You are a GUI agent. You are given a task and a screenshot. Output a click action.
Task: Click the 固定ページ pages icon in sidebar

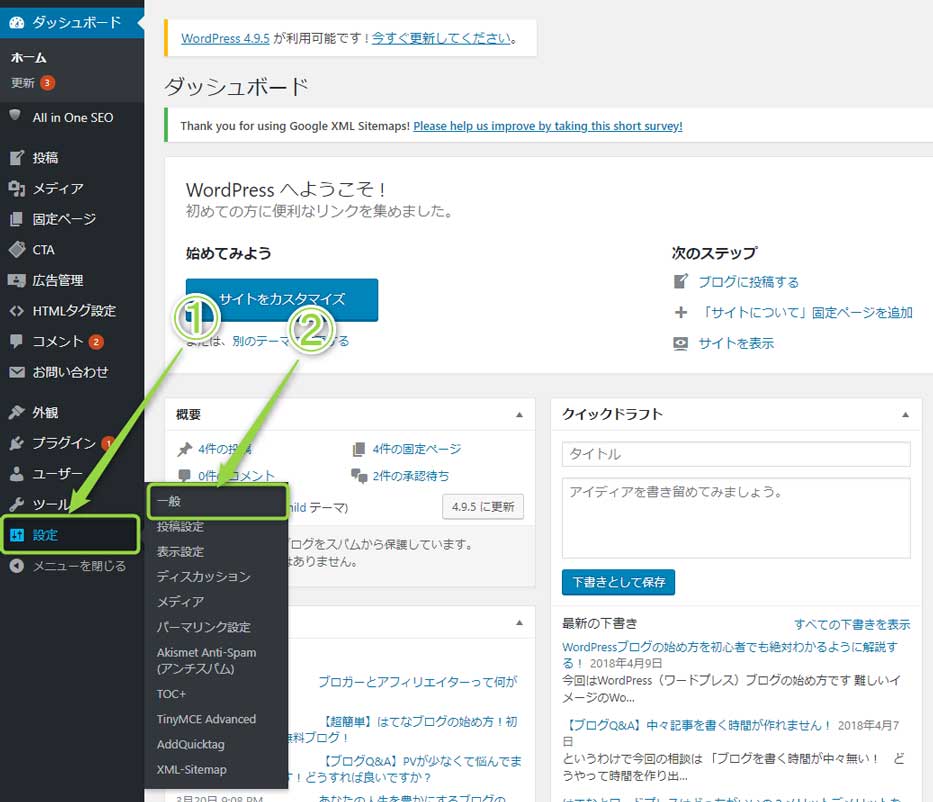coord(17,219)
